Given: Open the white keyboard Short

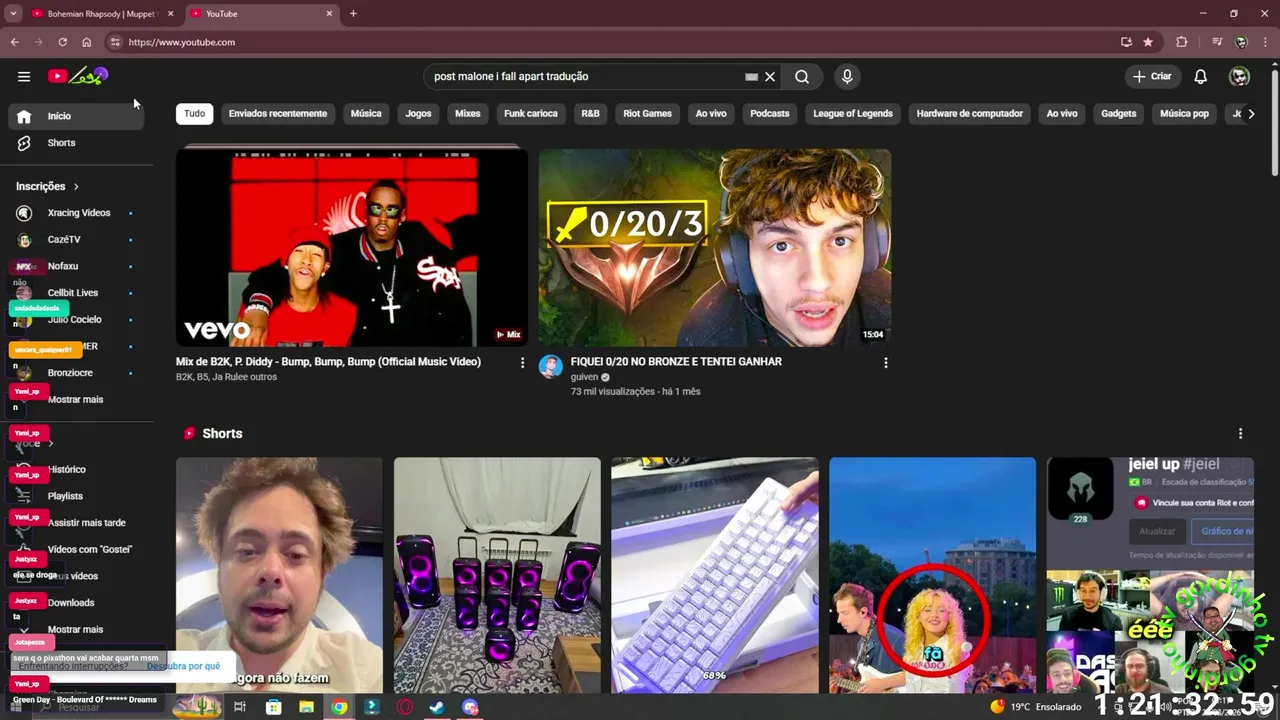Looking at the screenshot, I should point(715,576).
